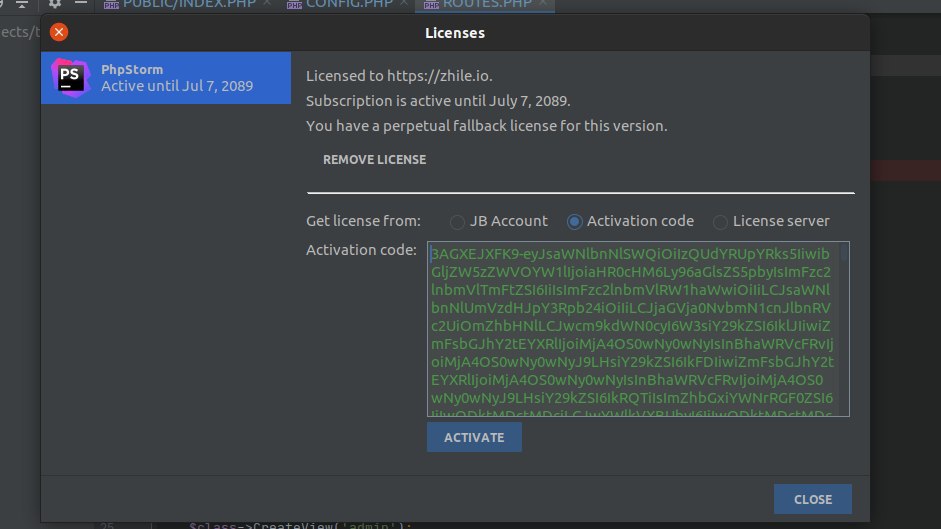Close the Licenses dialog with the red X
This screenshot has width=941, height=529.
(x=59, y=32)
